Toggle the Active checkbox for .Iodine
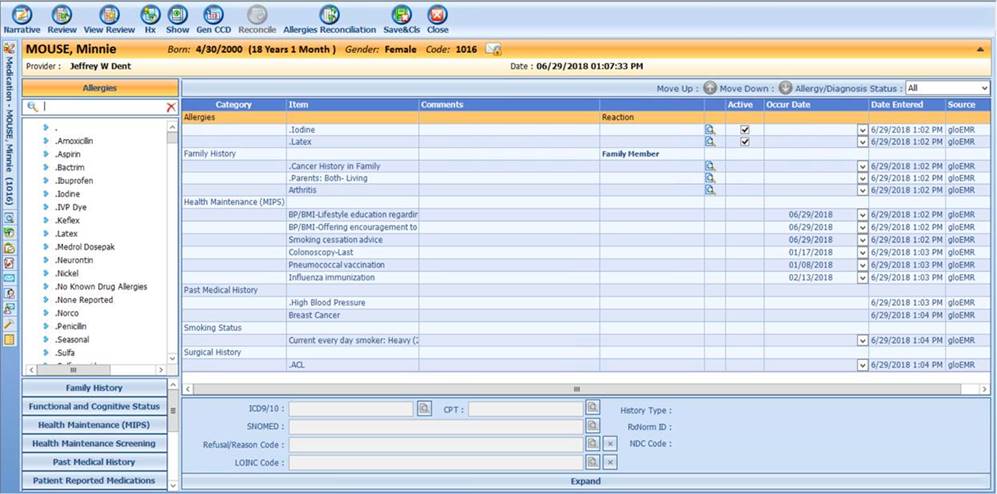 (745, 130)
